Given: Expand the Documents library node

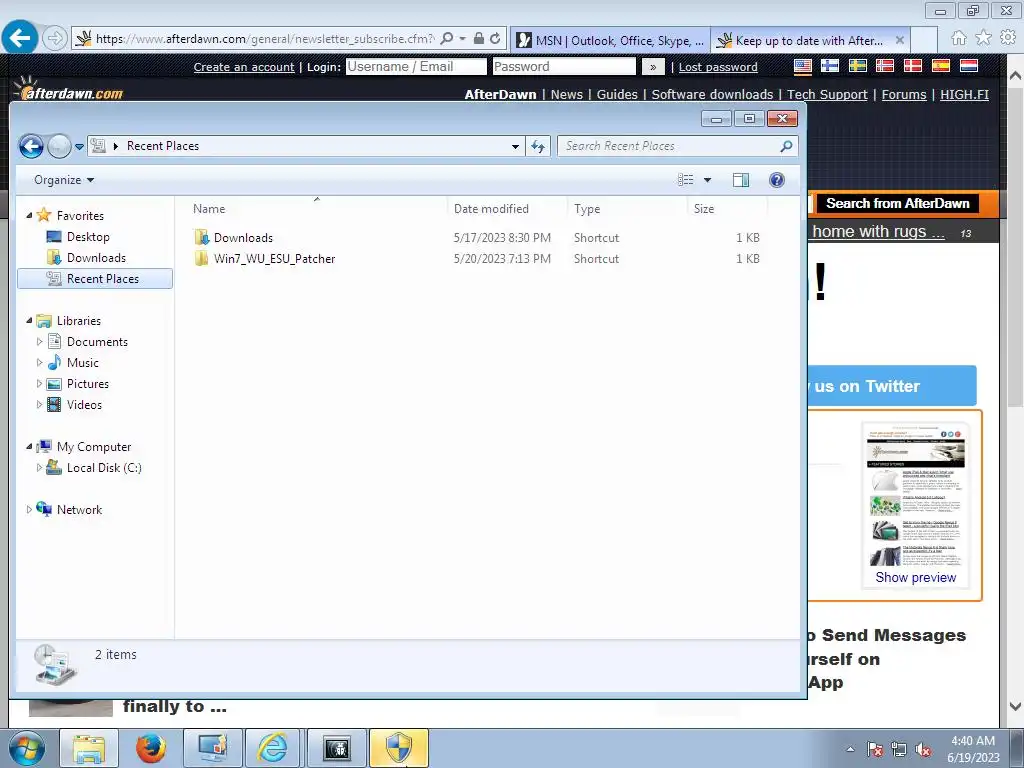Looking at the screenshot, I should point(39,342).
